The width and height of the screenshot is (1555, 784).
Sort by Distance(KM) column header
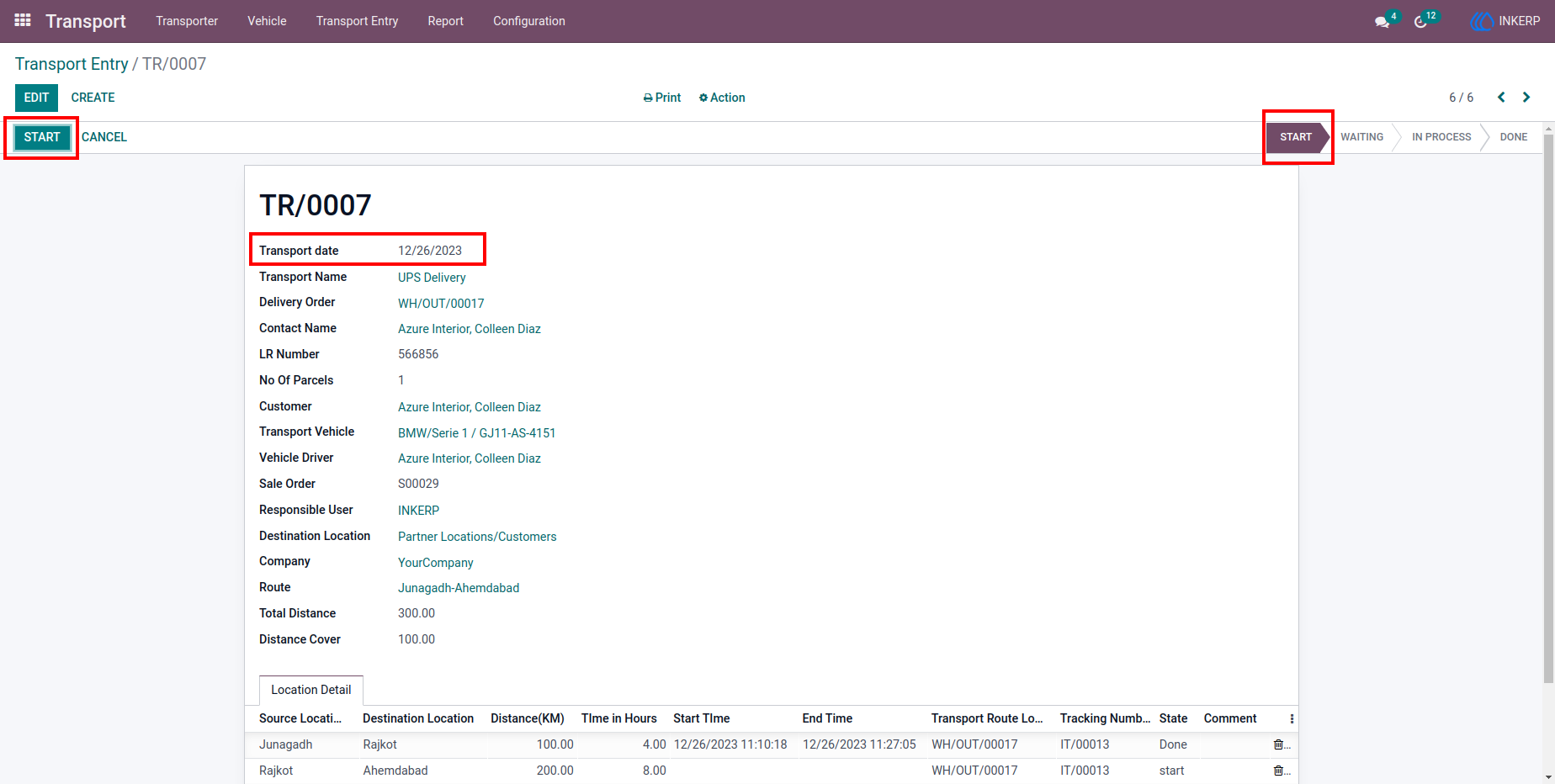528,718
